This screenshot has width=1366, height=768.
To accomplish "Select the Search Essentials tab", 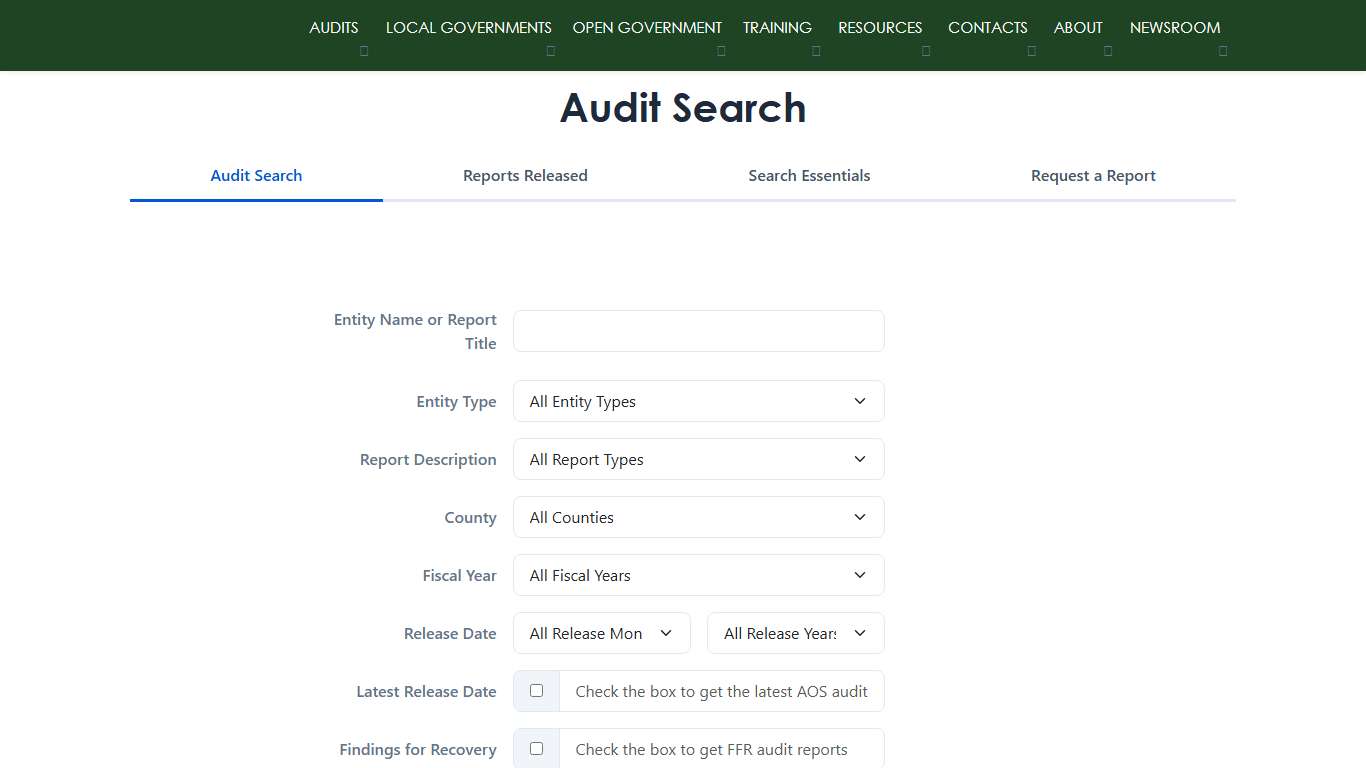I will coord(809,175).
